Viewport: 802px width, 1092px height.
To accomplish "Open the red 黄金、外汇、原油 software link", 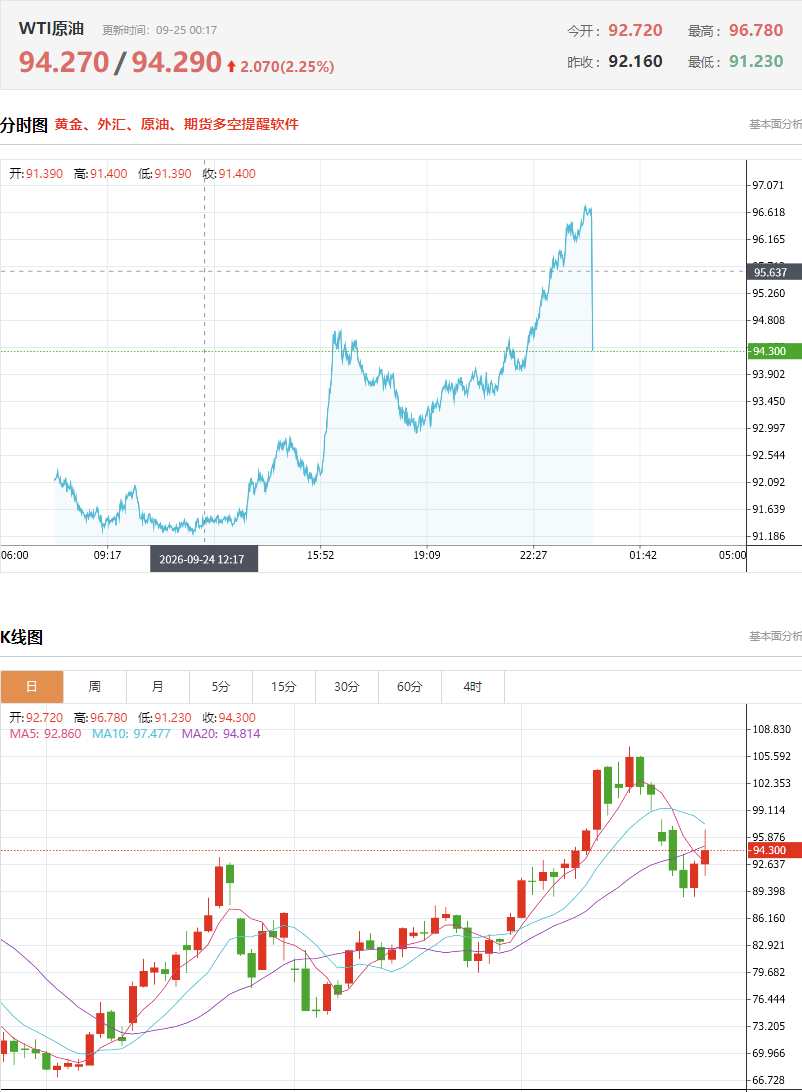I will click(177, 124).
